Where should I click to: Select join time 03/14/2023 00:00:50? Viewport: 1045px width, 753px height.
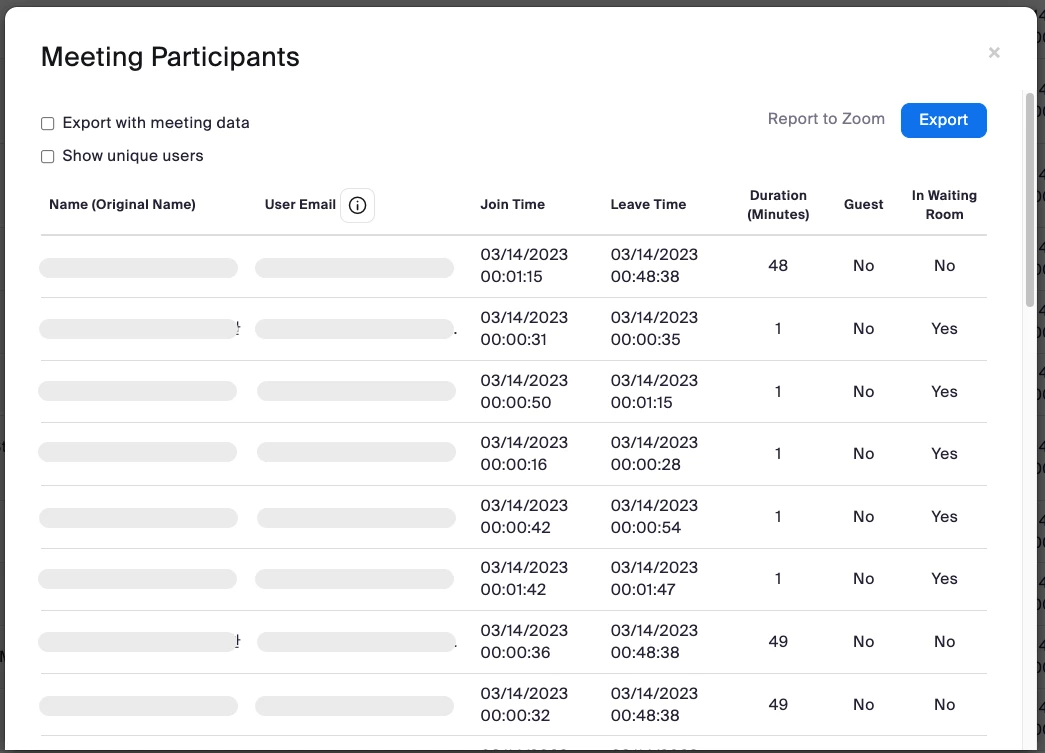coord(524,391)
